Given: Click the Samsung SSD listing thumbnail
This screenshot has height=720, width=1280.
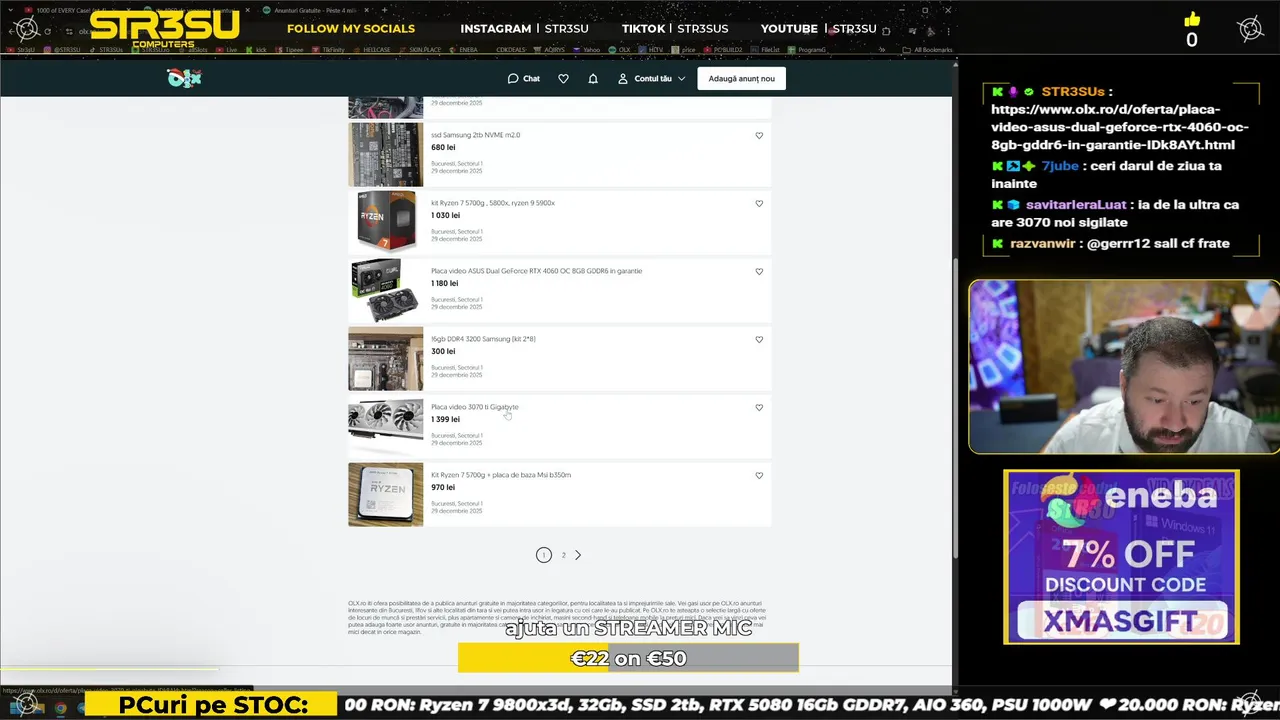Looking at the screenshot, I should [386, 154].
